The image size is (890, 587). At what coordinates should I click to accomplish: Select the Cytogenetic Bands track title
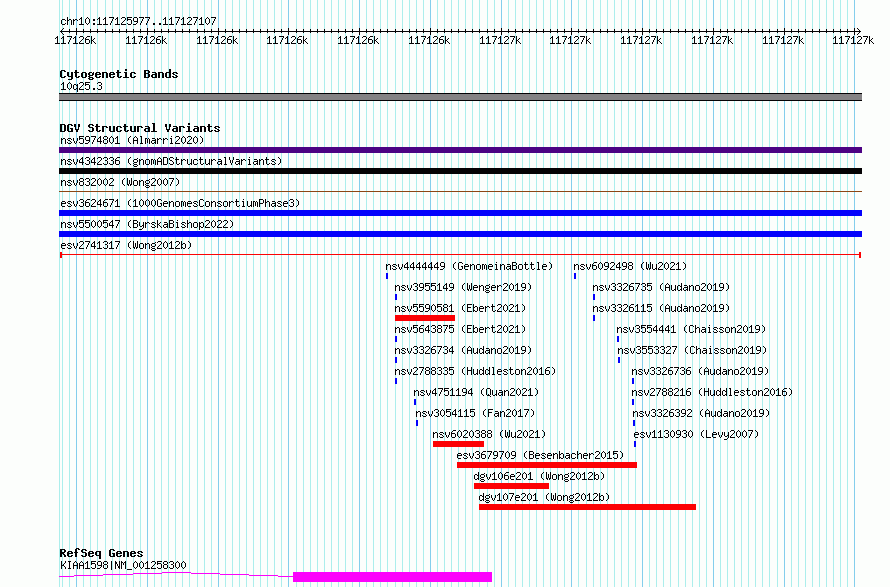pyautogui.click(x=119, y=74)
